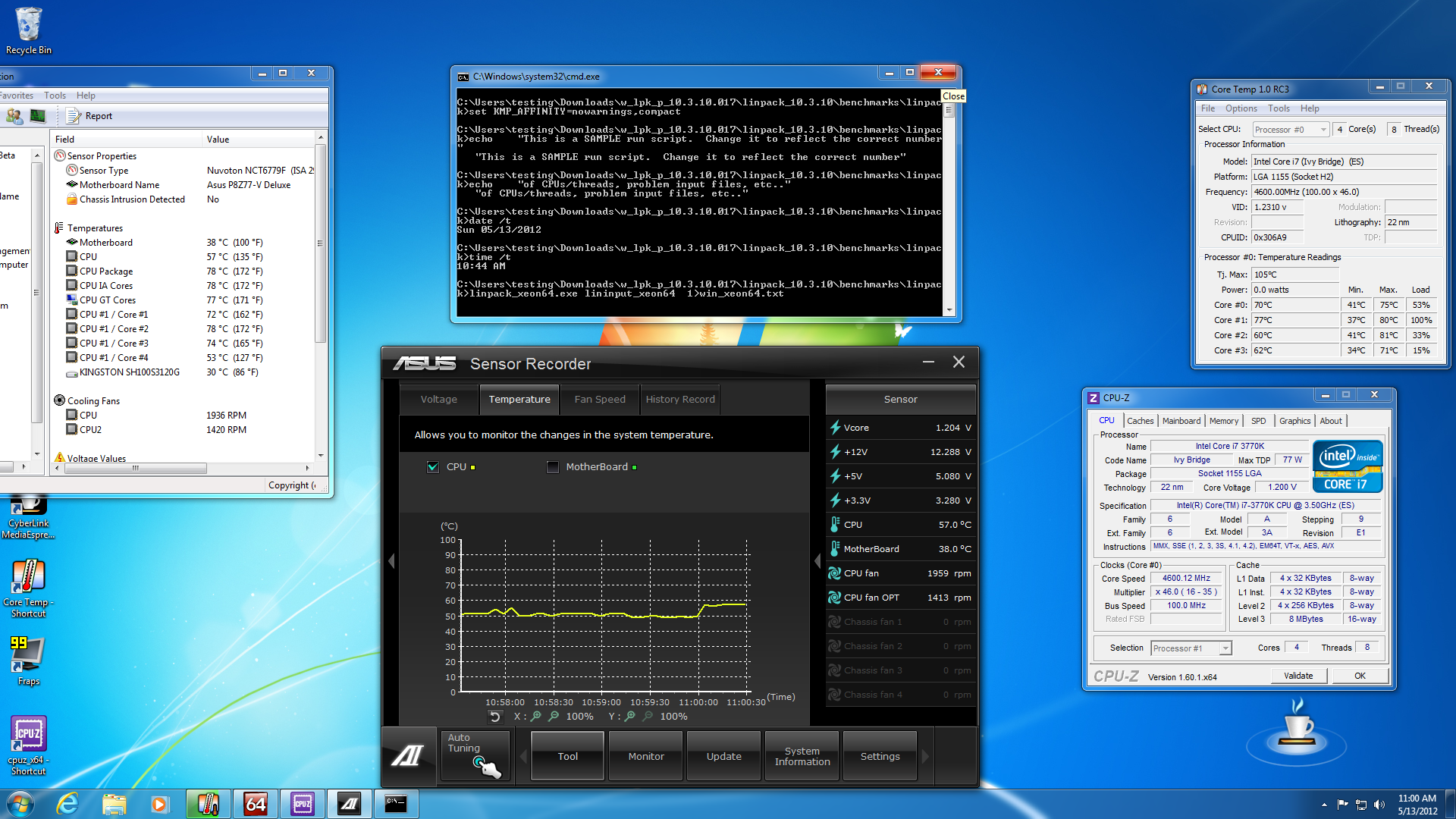Zoom out the chart Y axis
This screenshot has width=1456, height=819.
tap(648, 716)
